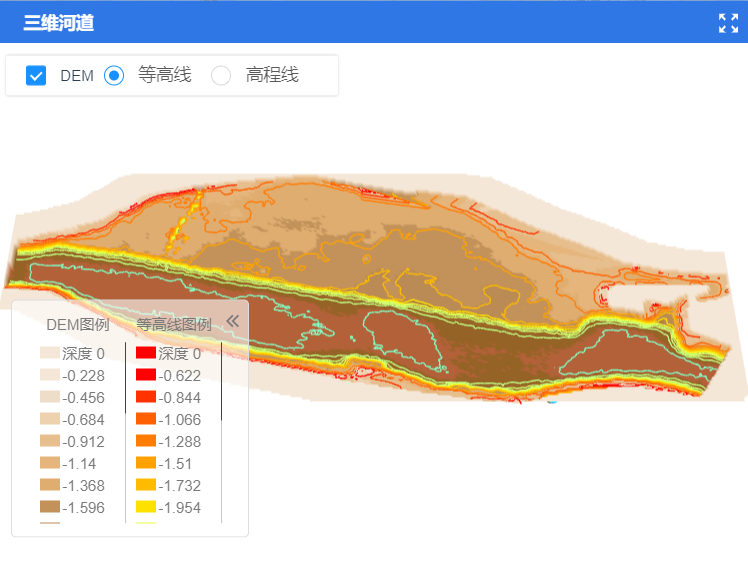This screenshot has height=564, width=748.
Task: Click the DEM -0.912 color swatch
Action: coord(50,441)
